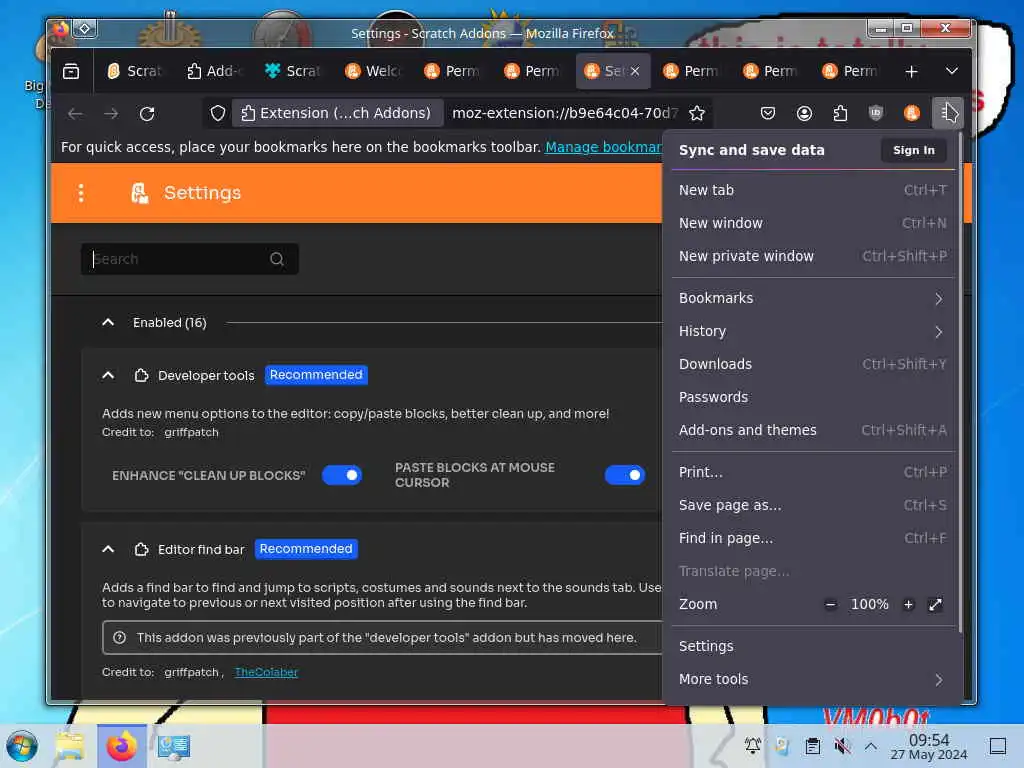Click the 100% zoom level value

pos(869,605)
